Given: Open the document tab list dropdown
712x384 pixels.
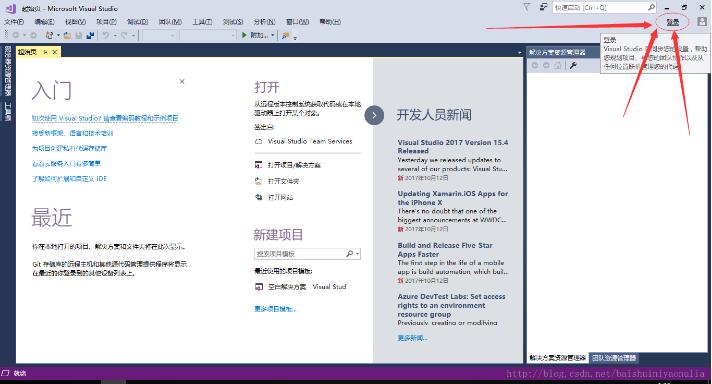Looking at the screenshot, I should pos(519,53).
